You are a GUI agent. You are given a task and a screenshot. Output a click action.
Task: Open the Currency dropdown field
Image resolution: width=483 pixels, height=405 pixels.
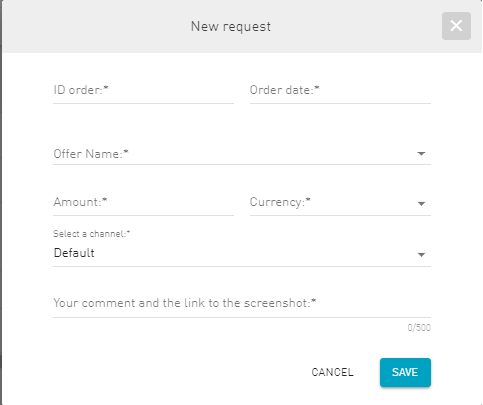[x=340, y=202]
